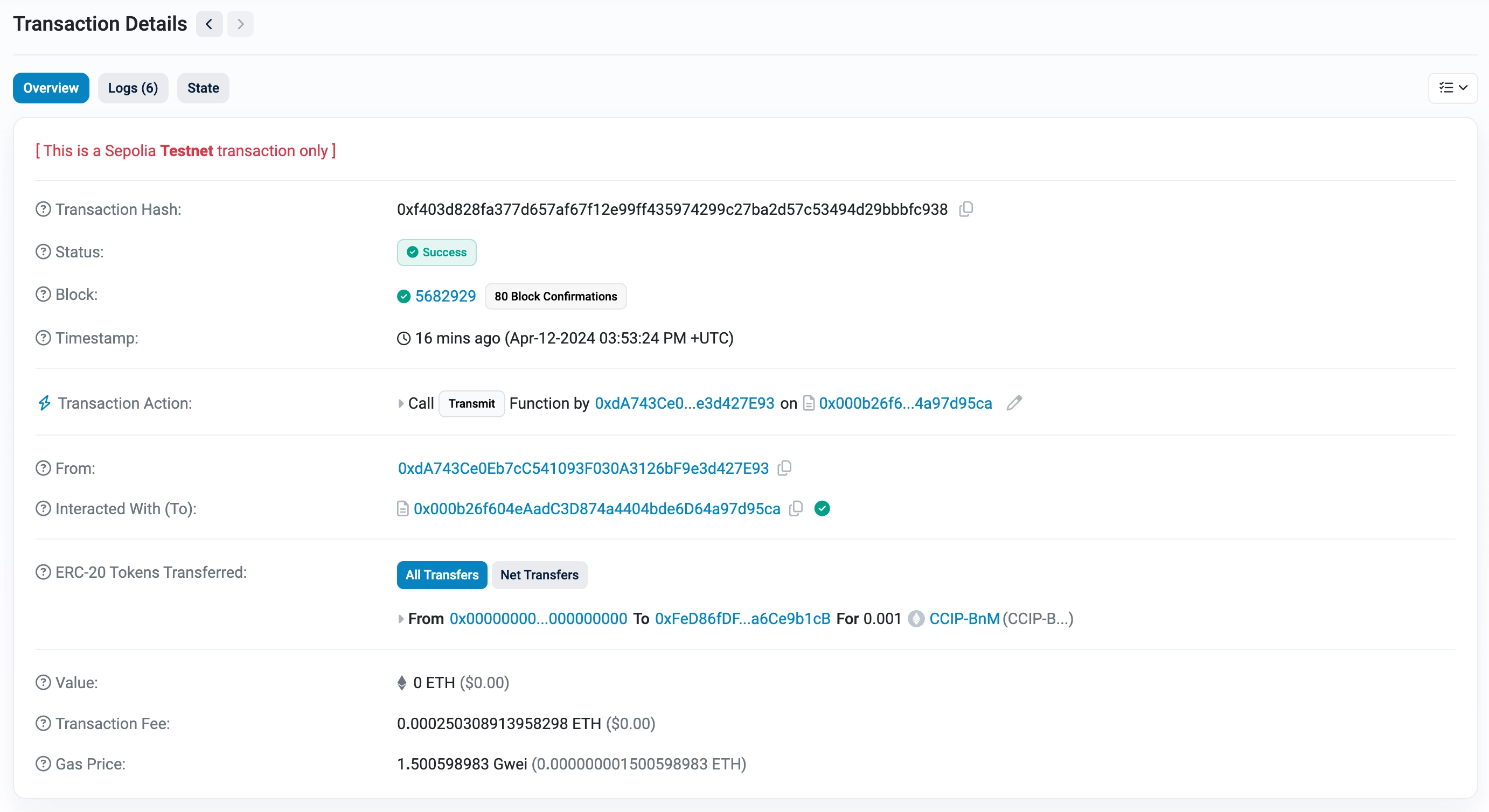
Task: Open the Logs (6) tab
Action: pyautogui.click(x=133, y=88)
